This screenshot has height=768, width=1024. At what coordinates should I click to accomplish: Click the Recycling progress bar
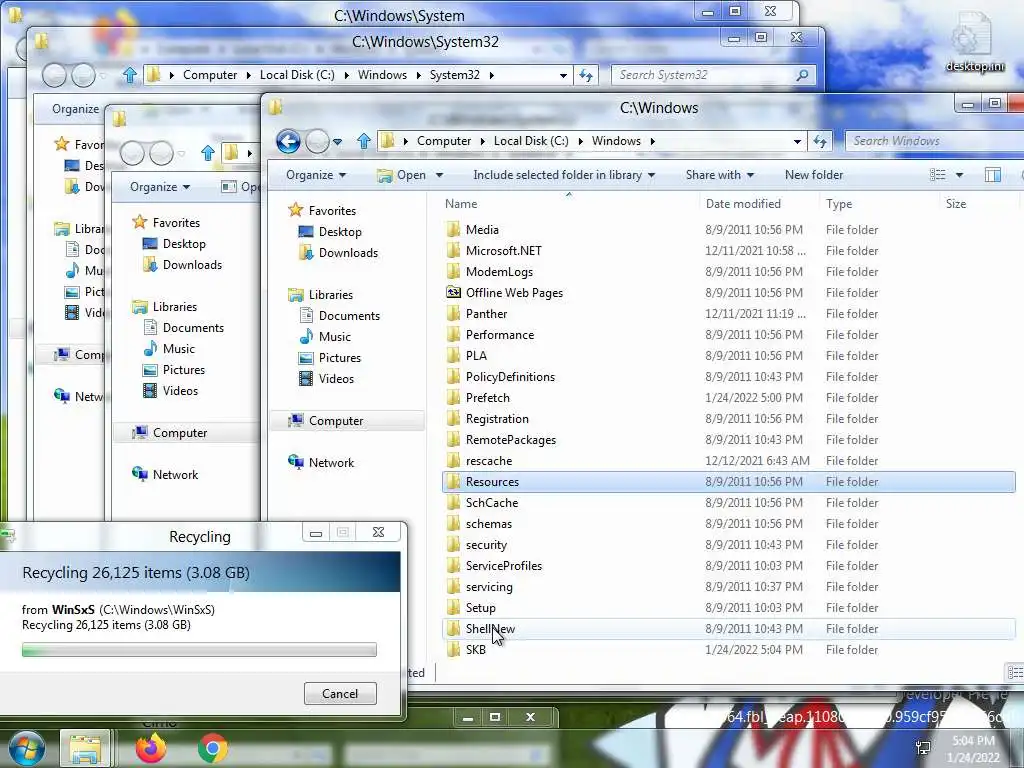(x=199, y=649)
